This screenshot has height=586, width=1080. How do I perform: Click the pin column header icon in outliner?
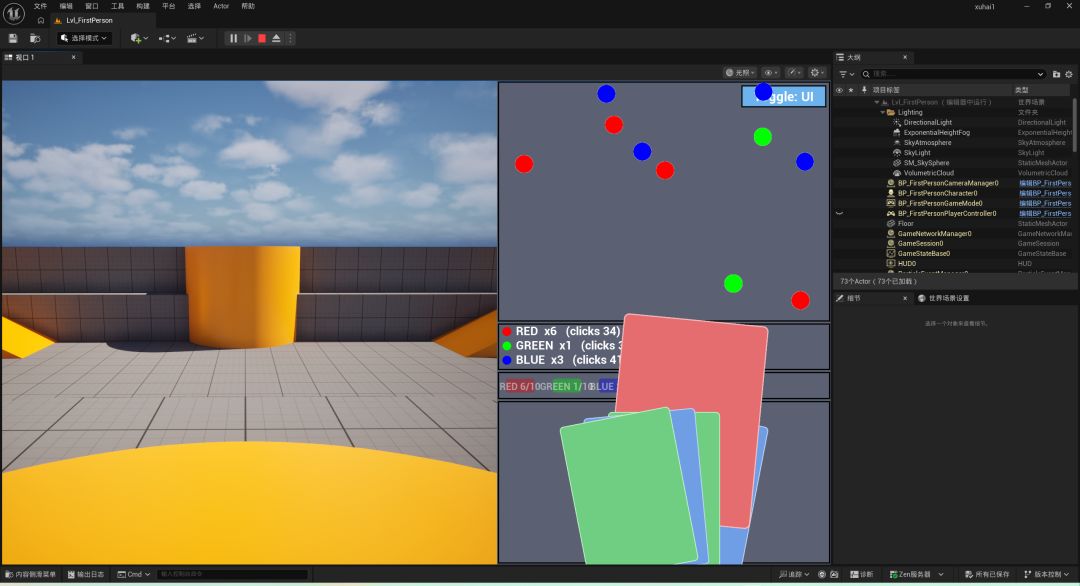tap(864, 90)
